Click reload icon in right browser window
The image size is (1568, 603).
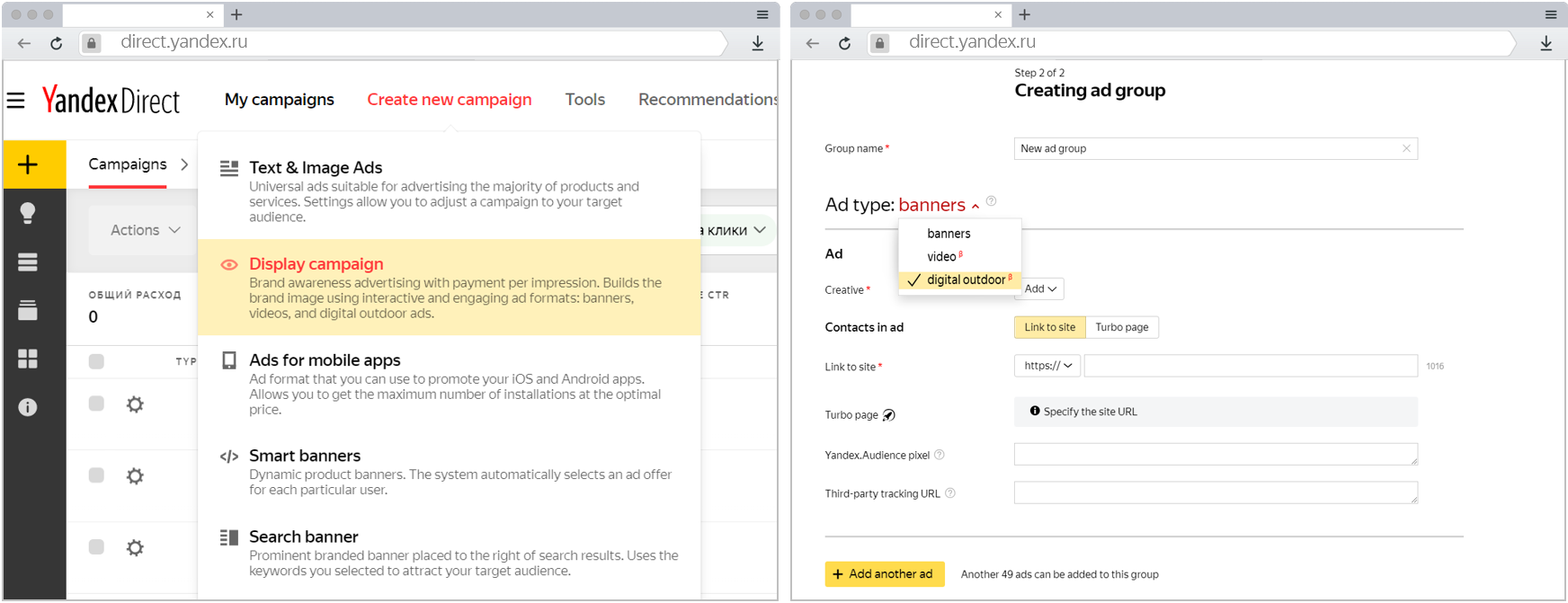pos(845,43)
